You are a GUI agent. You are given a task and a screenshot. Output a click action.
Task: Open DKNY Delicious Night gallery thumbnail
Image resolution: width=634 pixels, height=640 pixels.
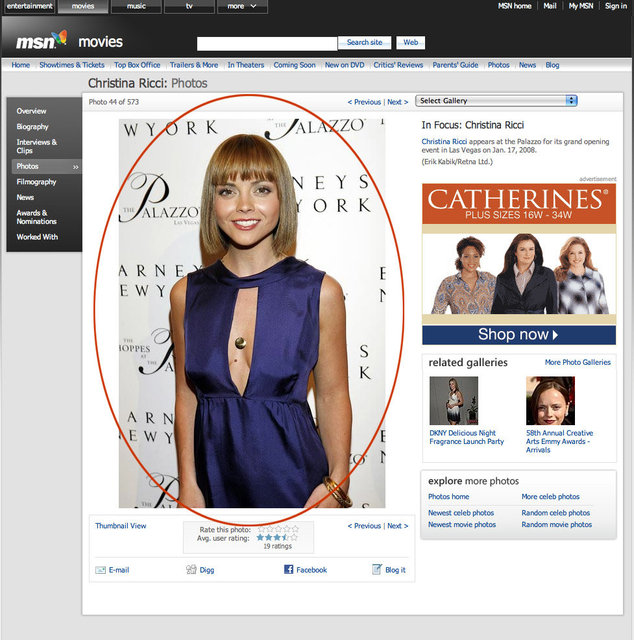click(453, 401)
